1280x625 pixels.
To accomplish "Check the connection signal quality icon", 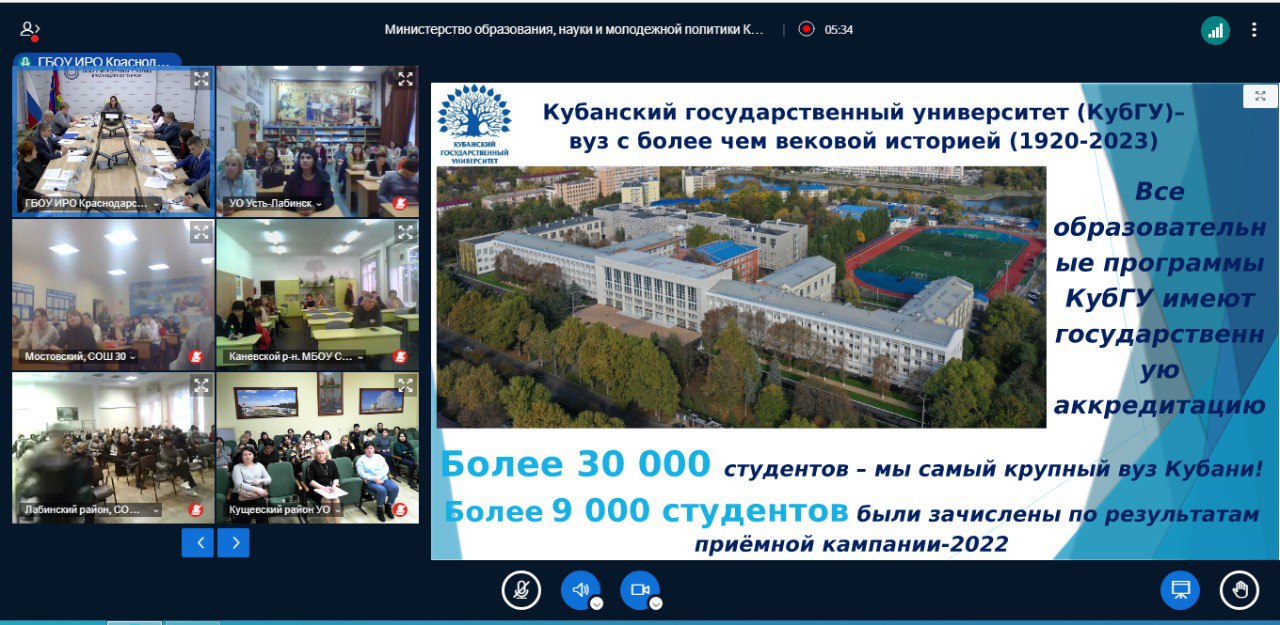I will tap(1215, 30).
